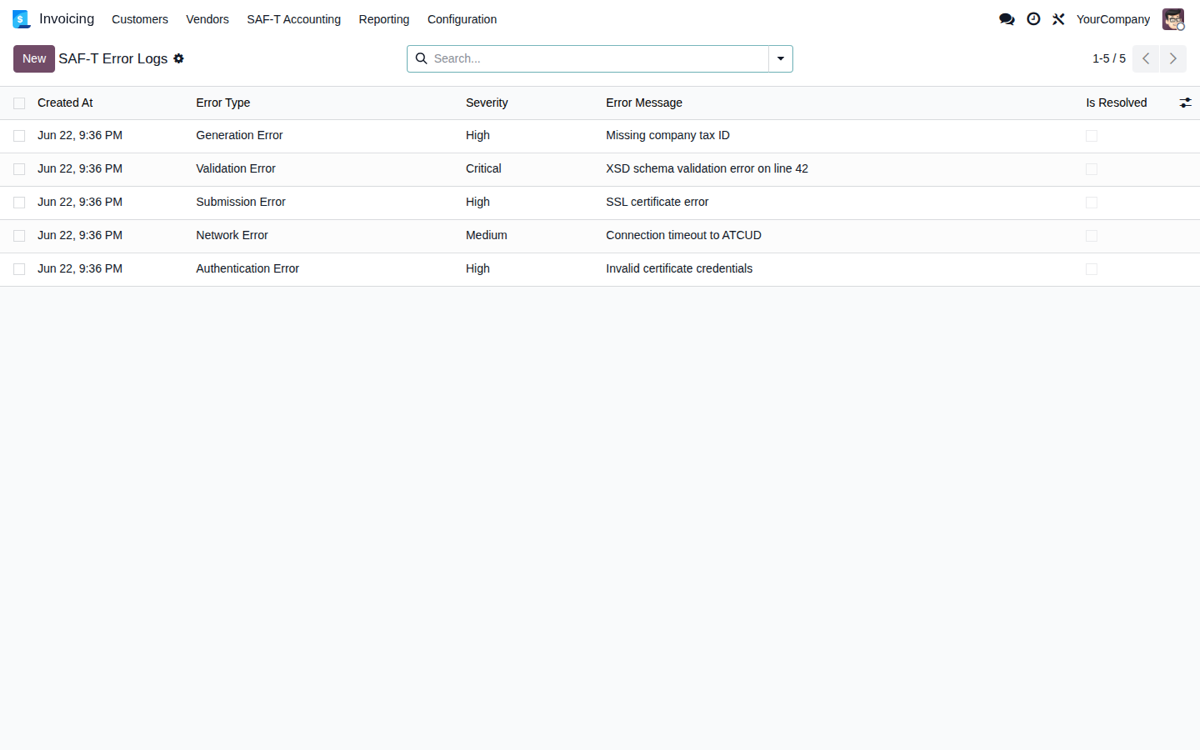
Task: Go to the previous page arrow
Action: click(1146, 59)
